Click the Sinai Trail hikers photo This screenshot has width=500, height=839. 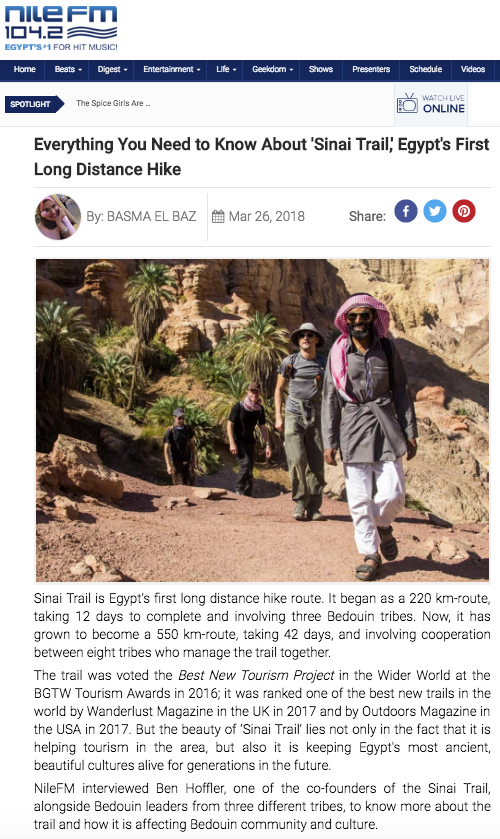pyautogui.click(x=262, y=421)
